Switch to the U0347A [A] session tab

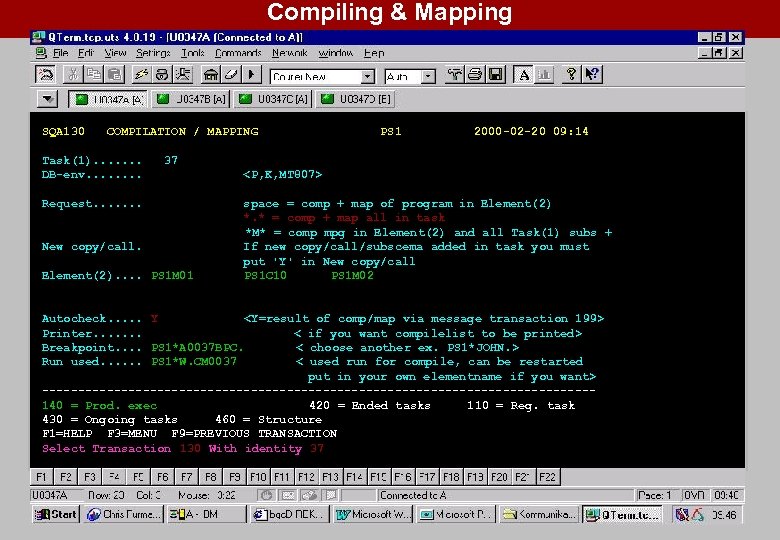click(107, 99)
